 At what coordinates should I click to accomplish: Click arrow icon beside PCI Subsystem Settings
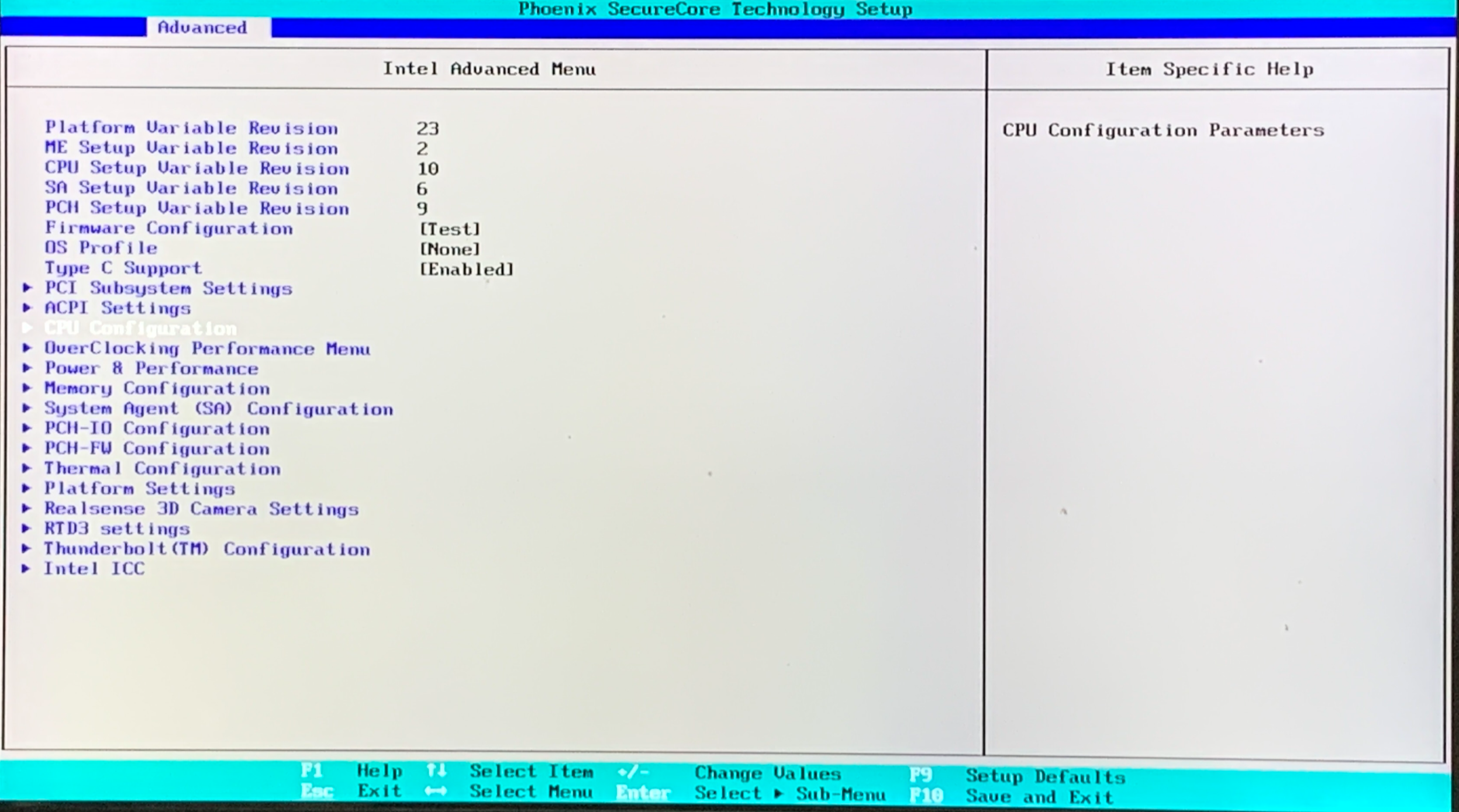click(27, 288)
